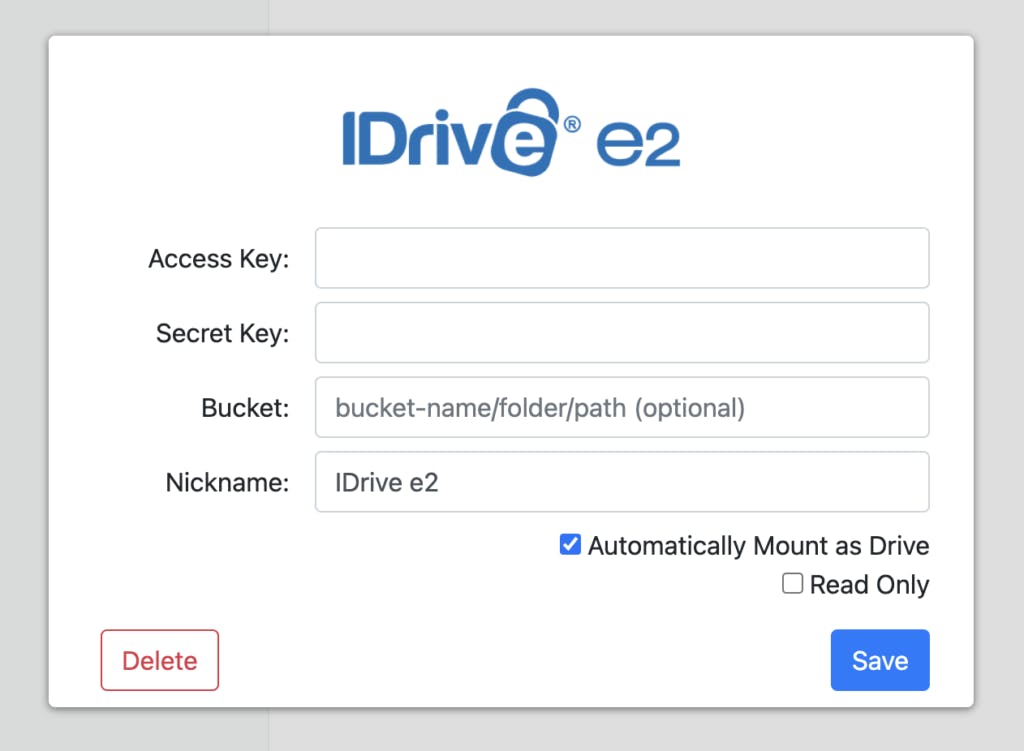Save the IDrive e2 connection settings
The height and width of the screenshot is (751, 1024).
coord(880,660)
